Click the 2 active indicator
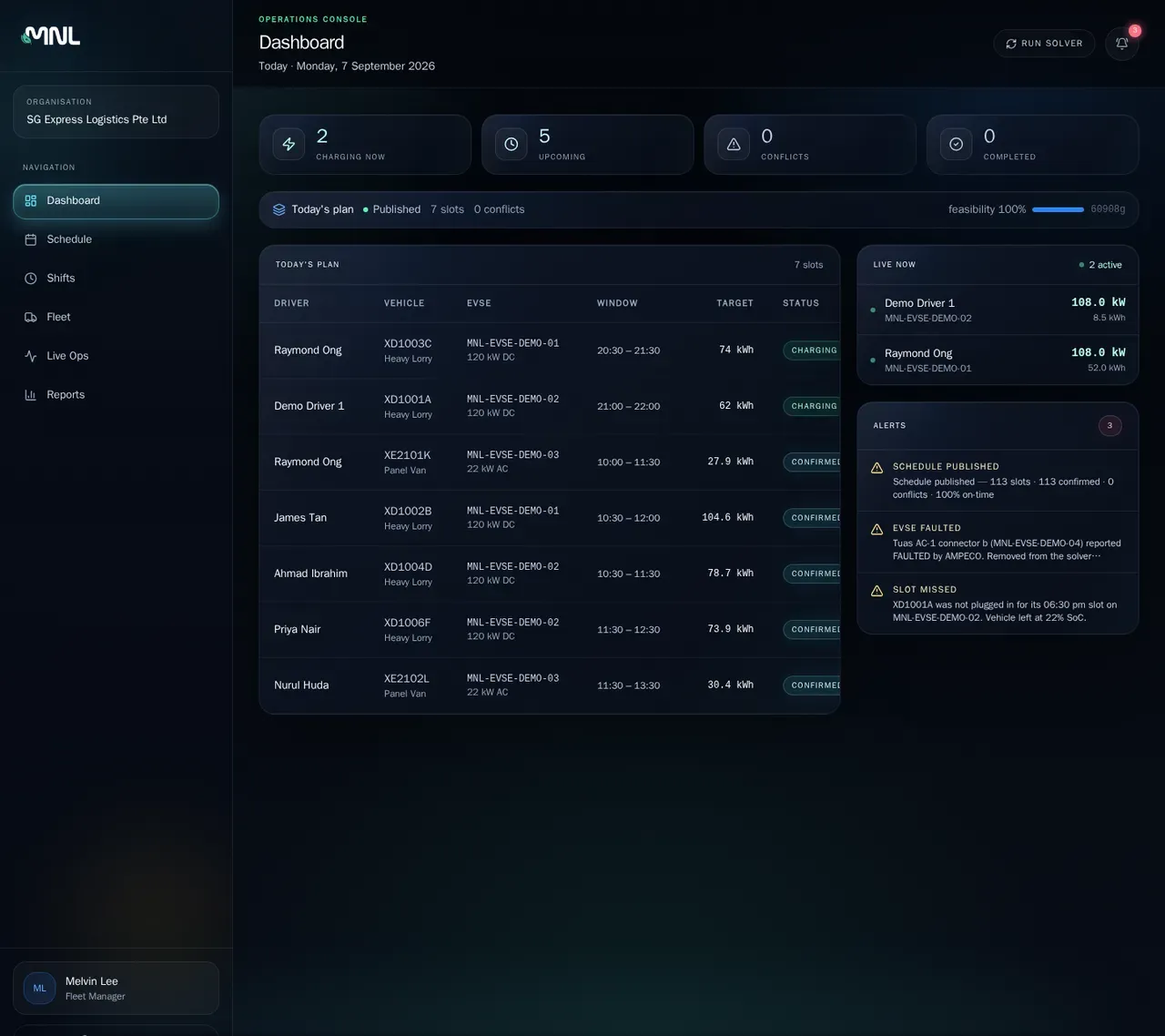 1100,265
